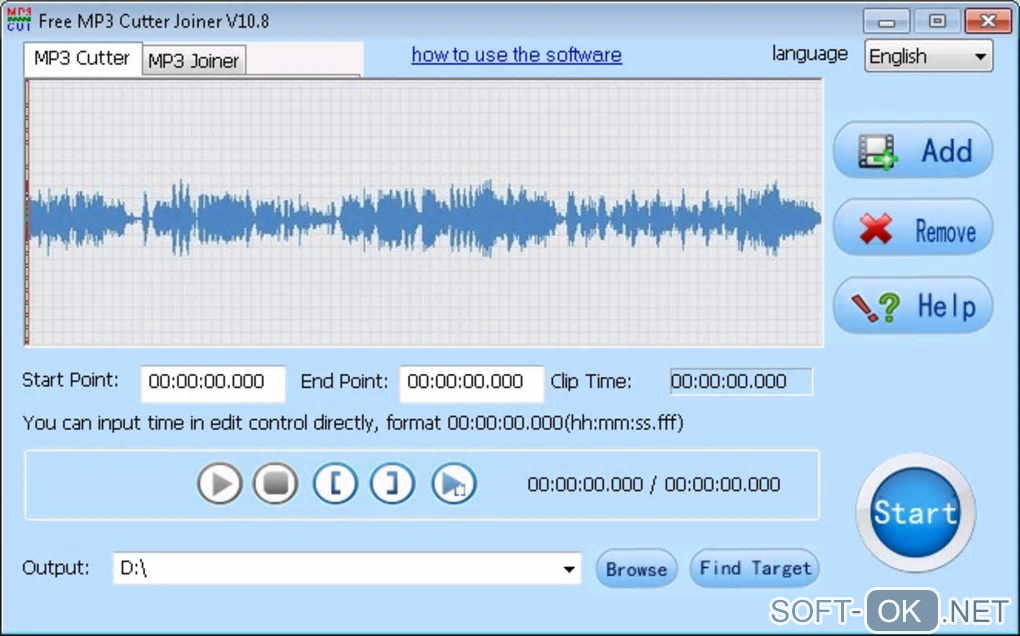Click the 'language' label
This screenshot has width=1020, height=636.
click(x=810, y=54)
